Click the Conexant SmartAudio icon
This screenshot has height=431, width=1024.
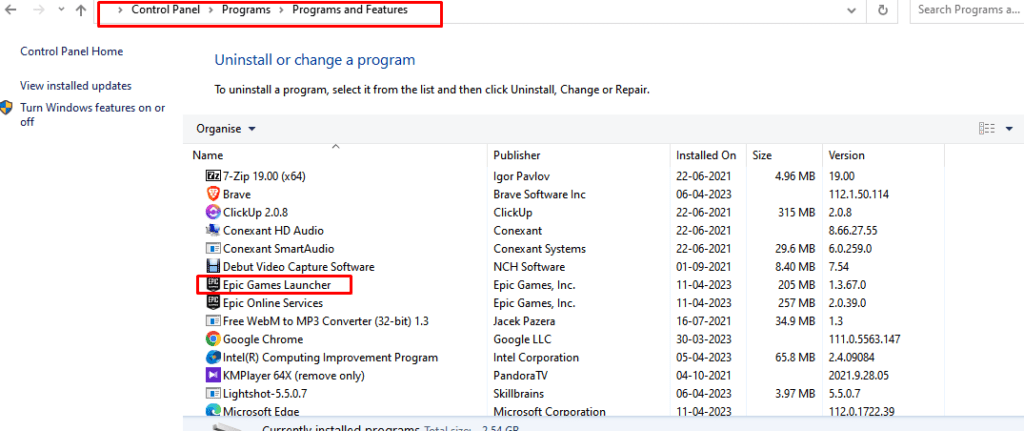coord(213,249)
